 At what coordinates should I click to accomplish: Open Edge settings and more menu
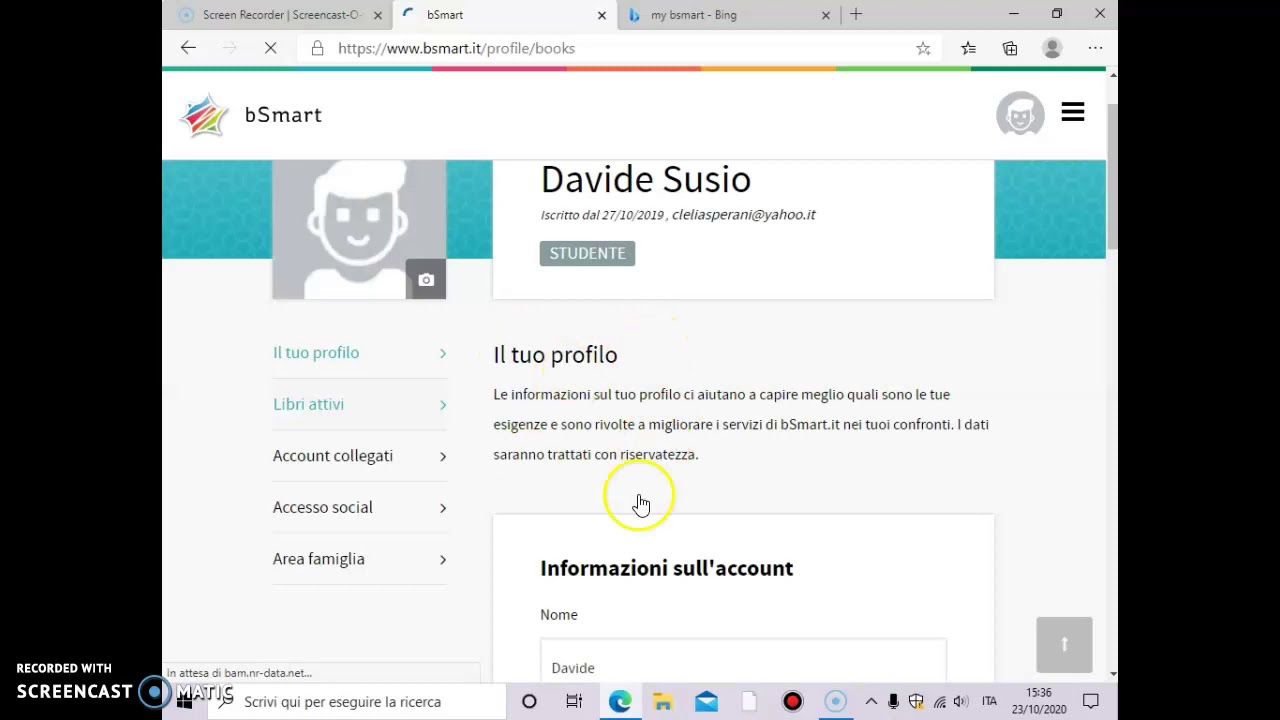1095,48
